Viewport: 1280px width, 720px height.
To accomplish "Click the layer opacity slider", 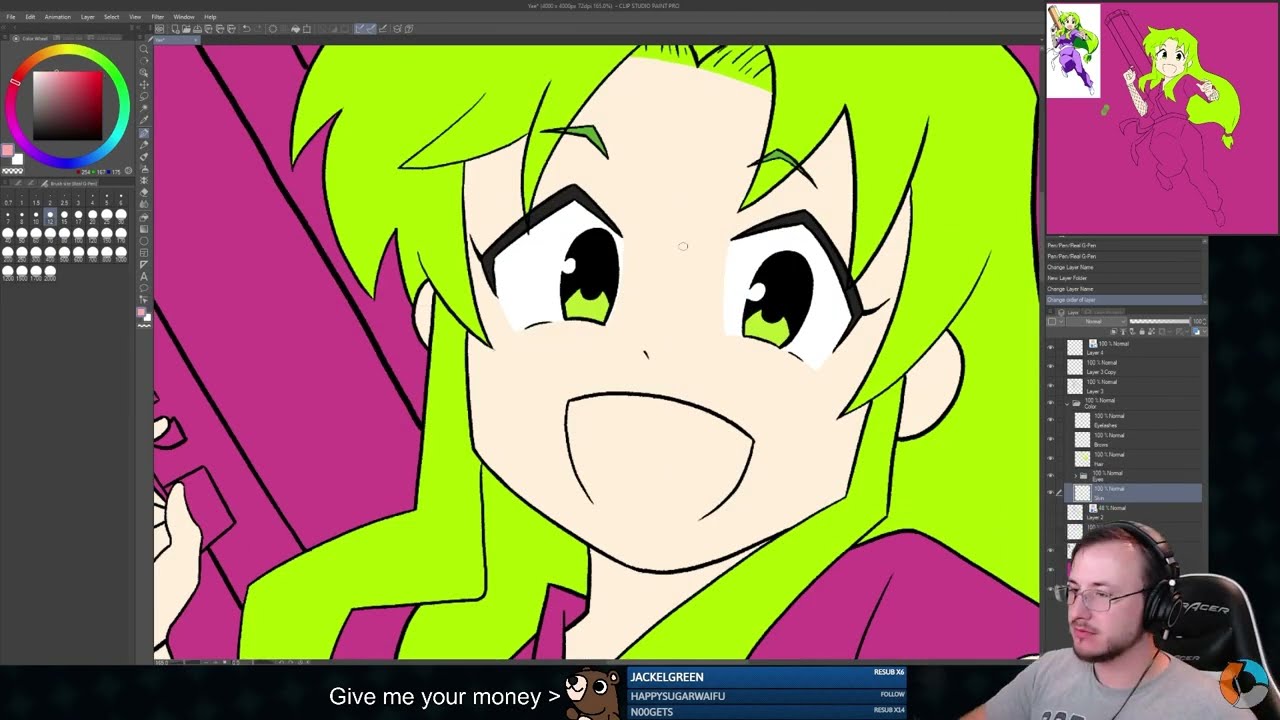I will click(x=1160, y=321).
